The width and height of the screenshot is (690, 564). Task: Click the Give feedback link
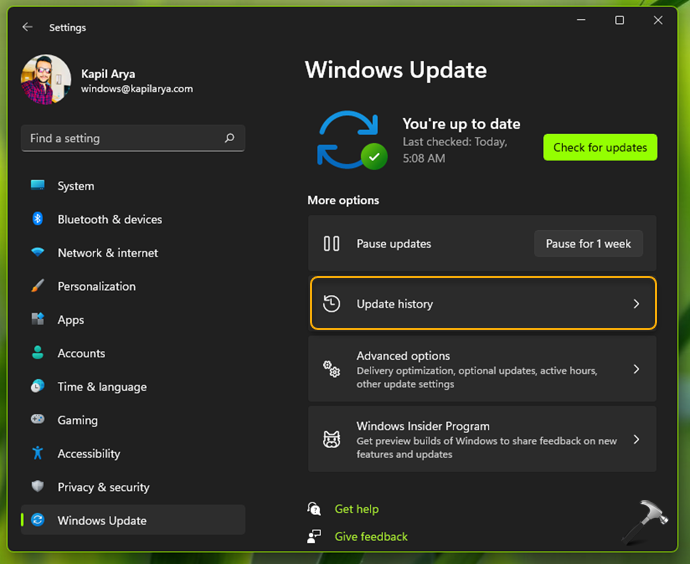pos(371,537)
